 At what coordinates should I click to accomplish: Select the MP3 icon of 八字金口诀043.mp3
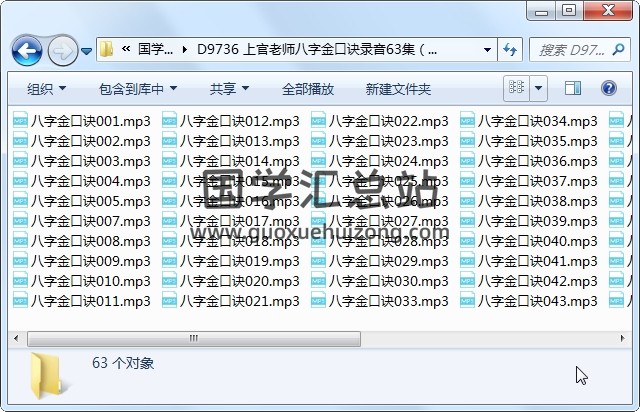click(467, 301)
